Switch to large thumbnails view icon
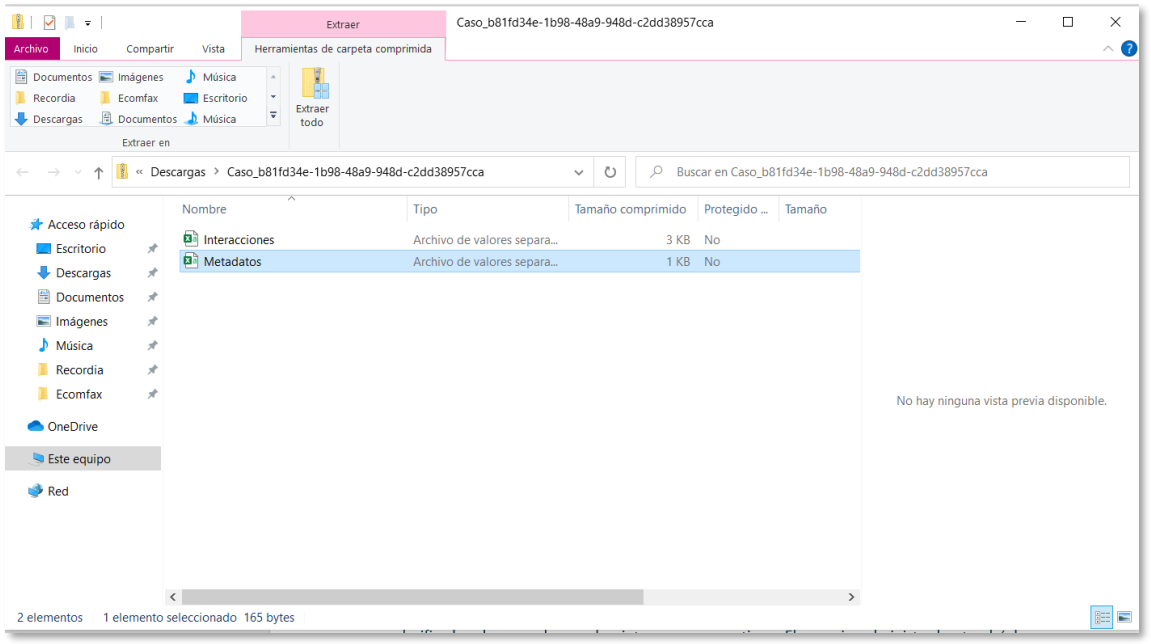This screenshot has width=1151, height=644. coord(1125,618)
